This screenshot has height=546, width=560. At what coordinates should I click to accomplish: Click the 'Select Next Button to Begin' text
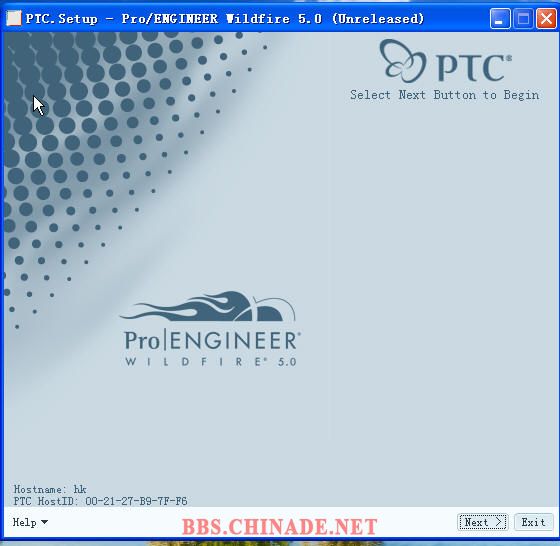[x=445, y=95]
